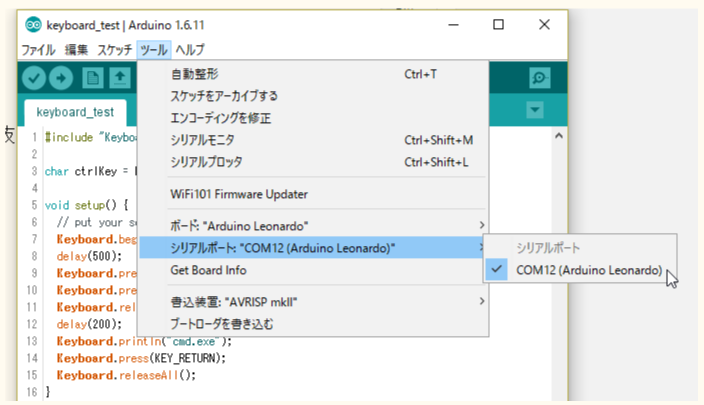The width and height of the screenshot is (704, 405).
Task: Click the シリアルポート: "COM12" menu entry
Action: [313, 248]
